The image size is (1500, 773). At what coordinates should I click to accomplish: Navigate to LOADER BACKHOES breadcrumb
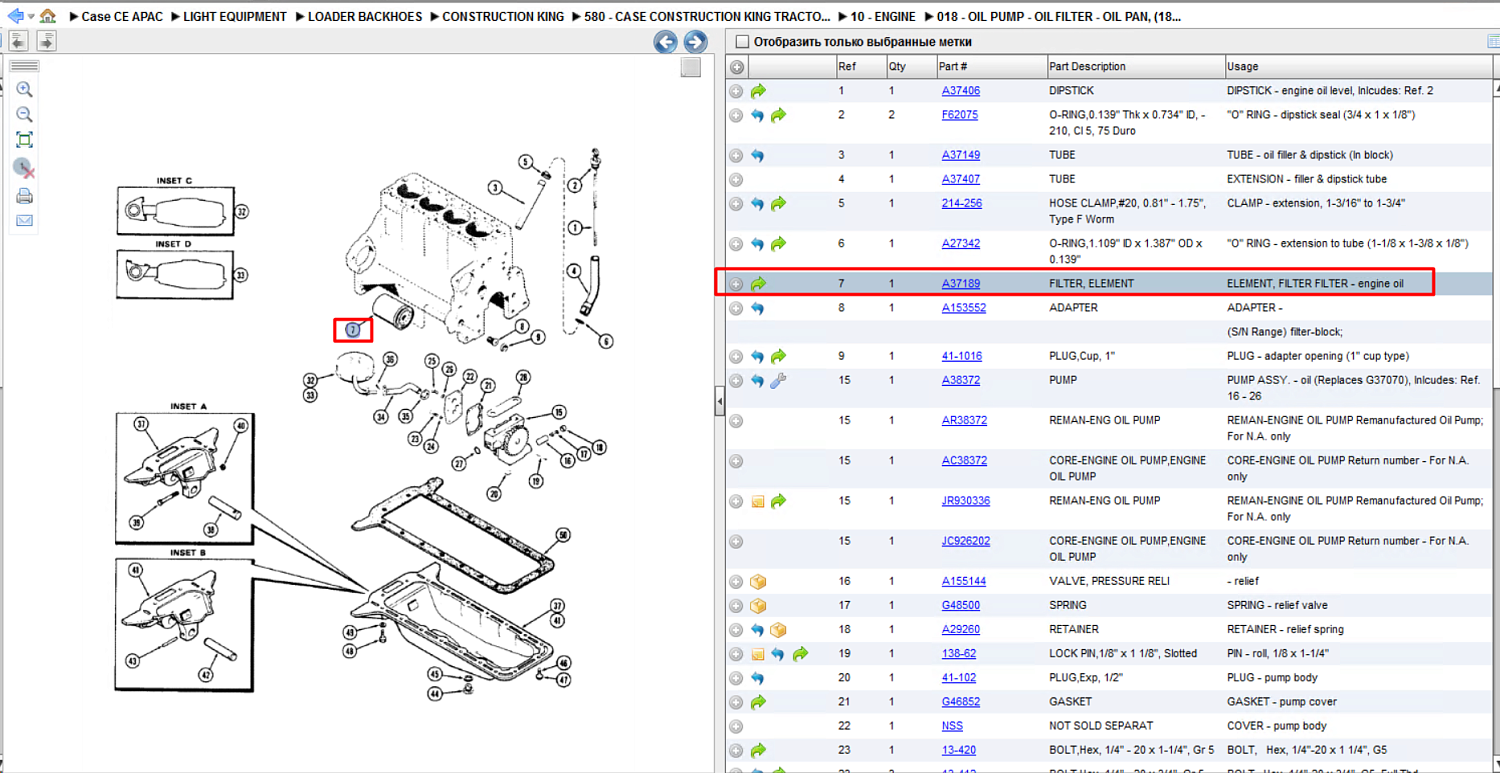pos(365,17)
